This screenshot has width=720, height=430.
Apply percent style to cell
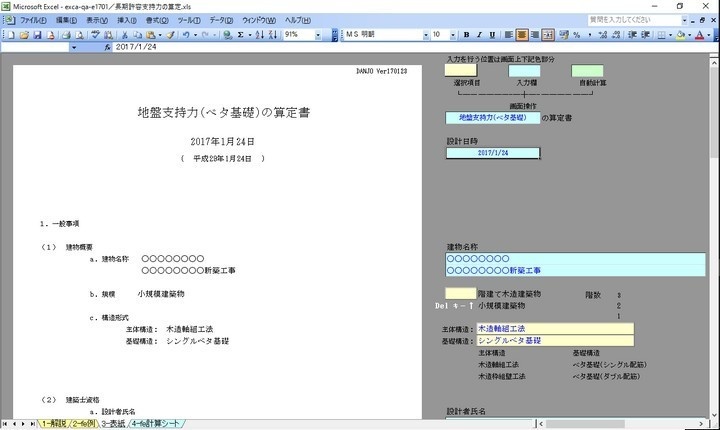coord(577,35)
